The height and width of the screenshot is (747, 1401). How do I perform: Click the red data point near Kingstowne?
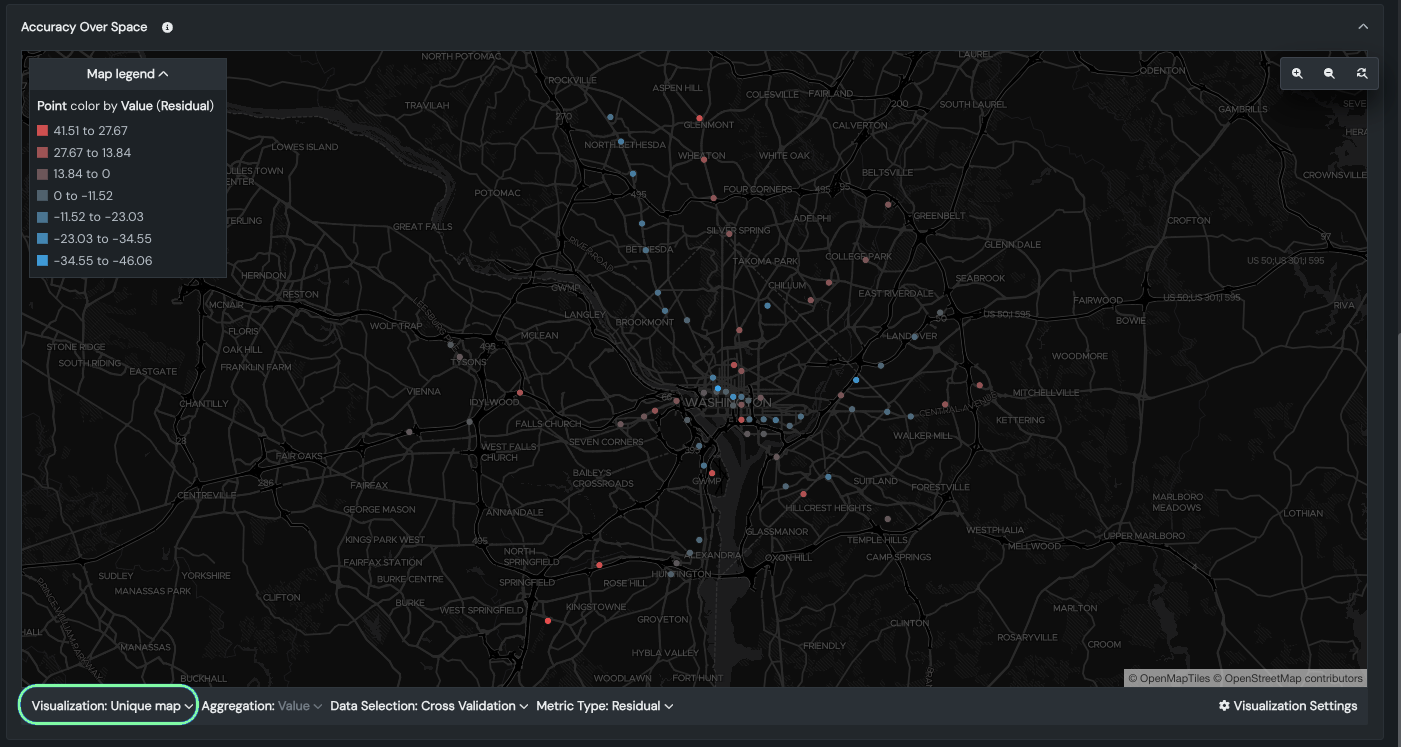(548, 621)
